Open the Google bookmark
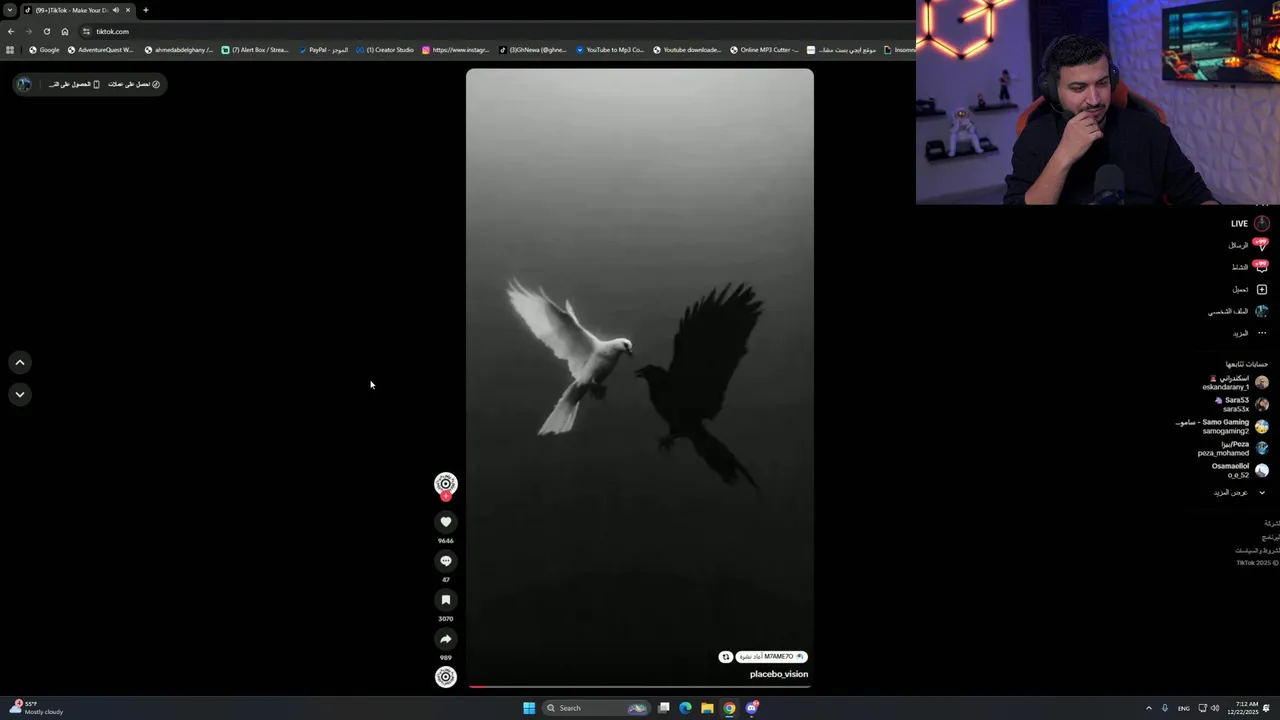The height and width of the screenshot is (720, 1280). [44, 50]
